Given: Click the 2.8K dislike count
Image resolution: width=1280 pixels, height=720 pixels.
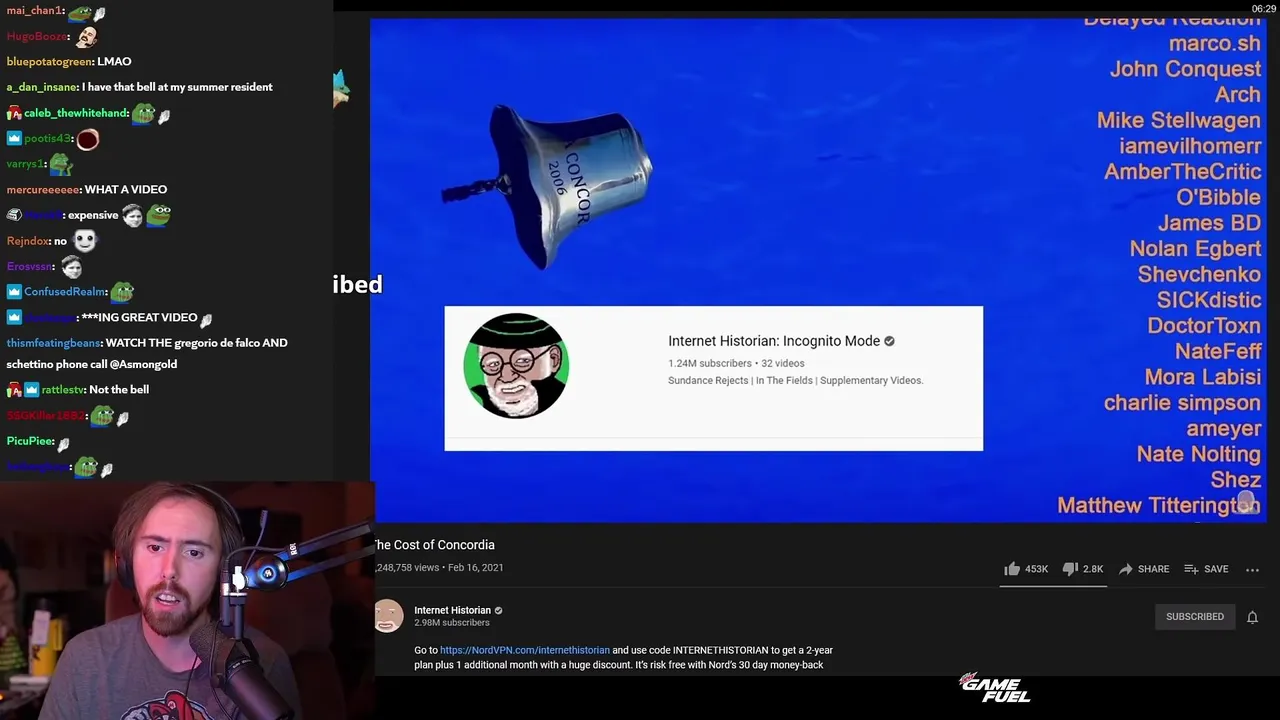Looking at the screenshot, I should [x=1093, y=569].
